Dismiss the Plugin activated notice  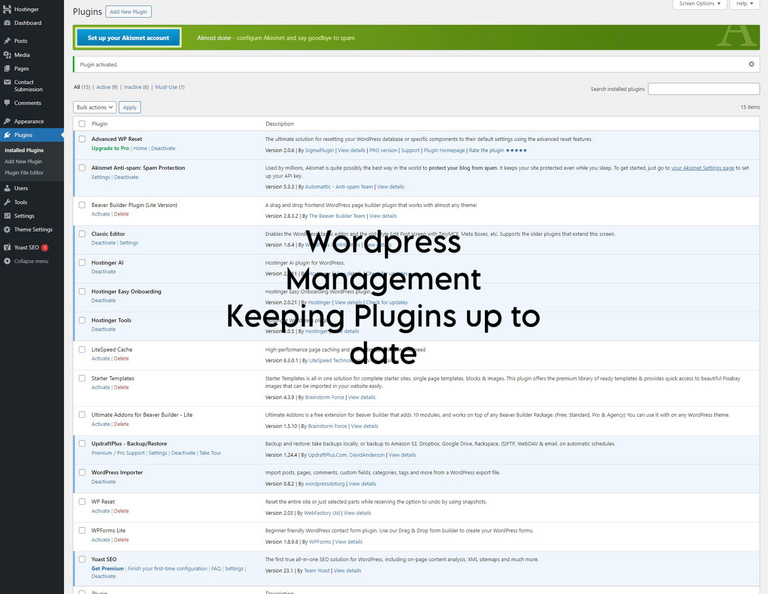click(751, 64)
